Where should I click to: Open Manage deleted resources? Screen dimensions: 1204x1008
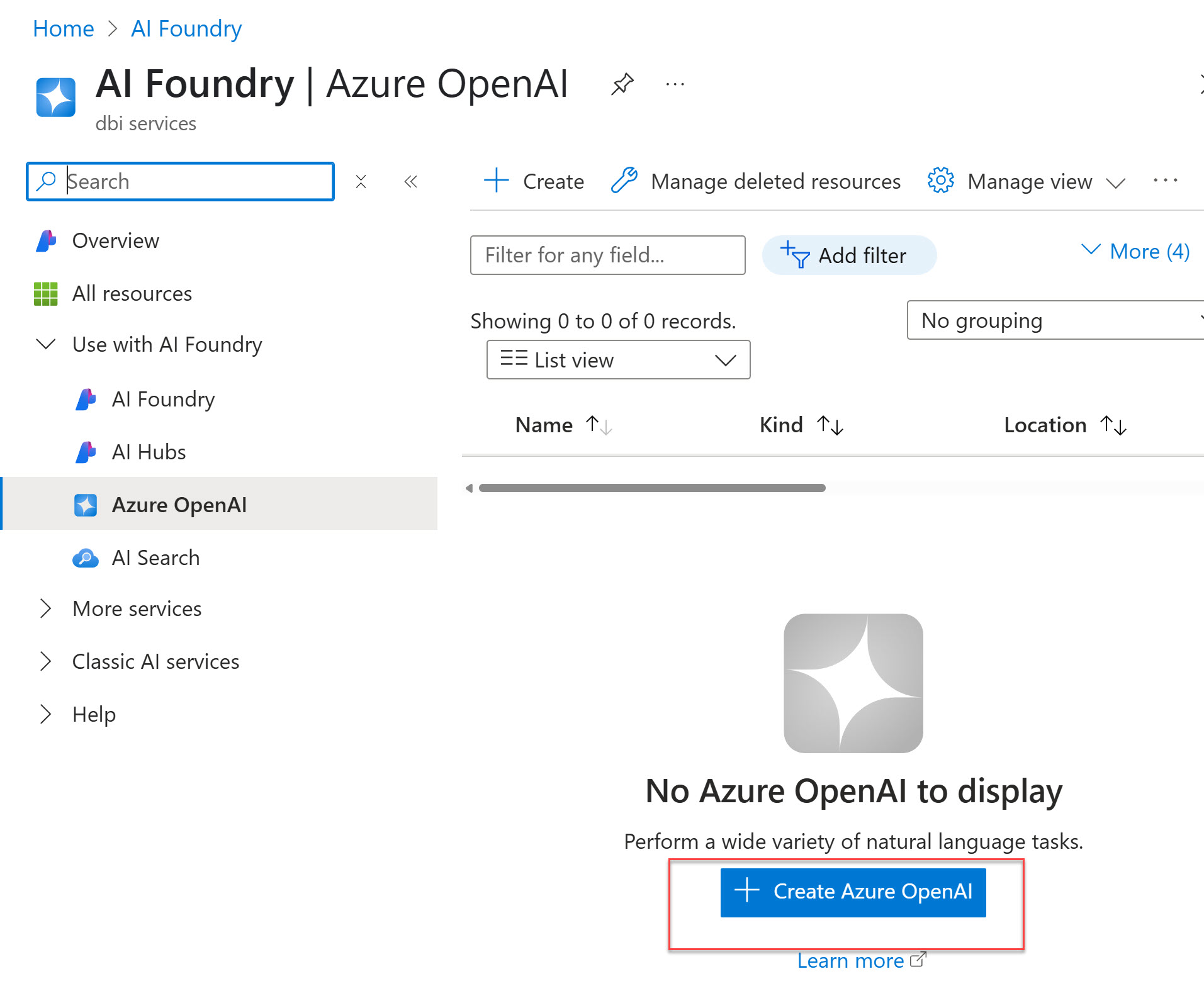click(x=756, y=181)
